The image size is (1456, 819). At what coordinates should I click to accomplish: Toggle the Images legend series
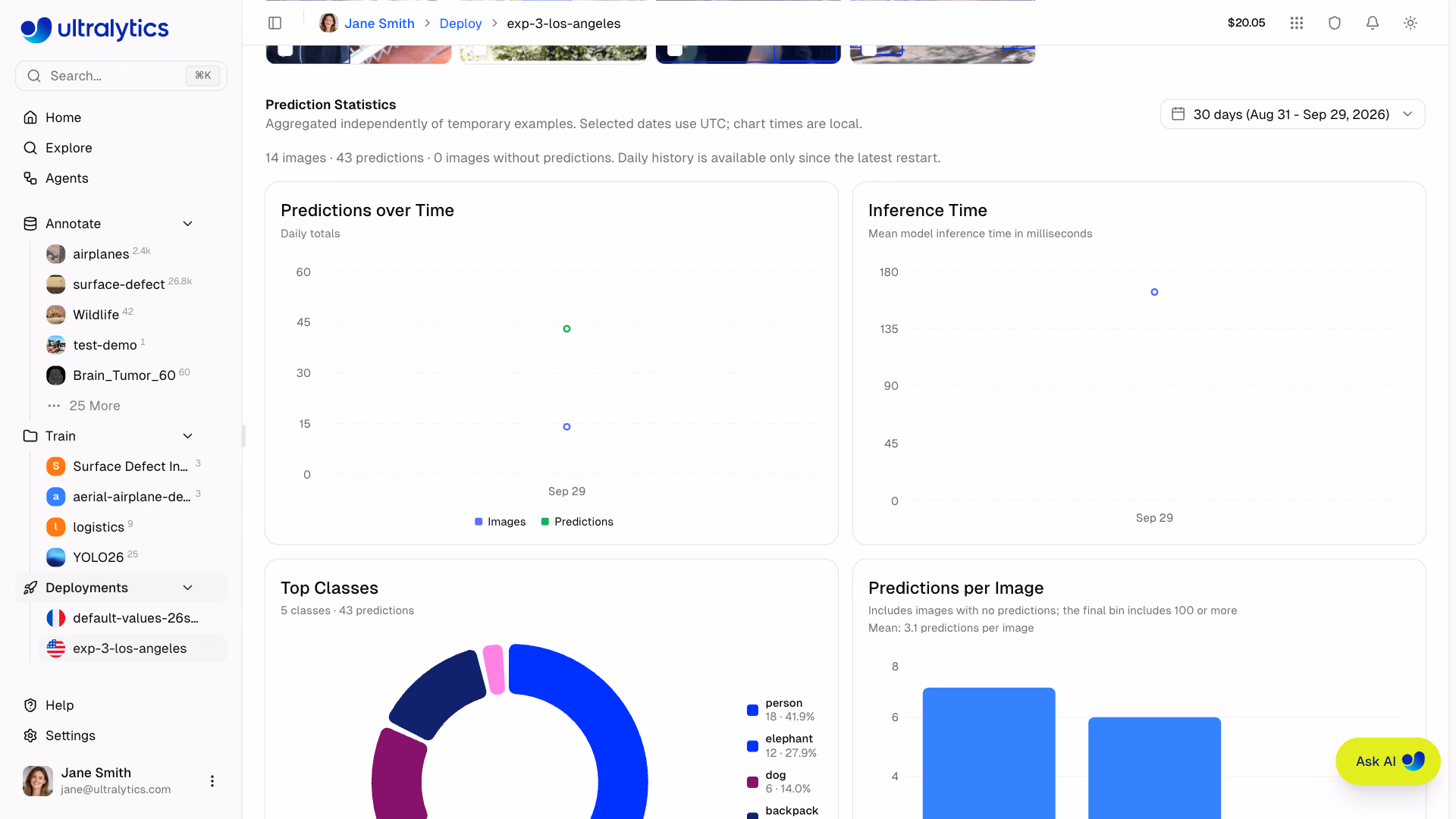click(500, 522)
